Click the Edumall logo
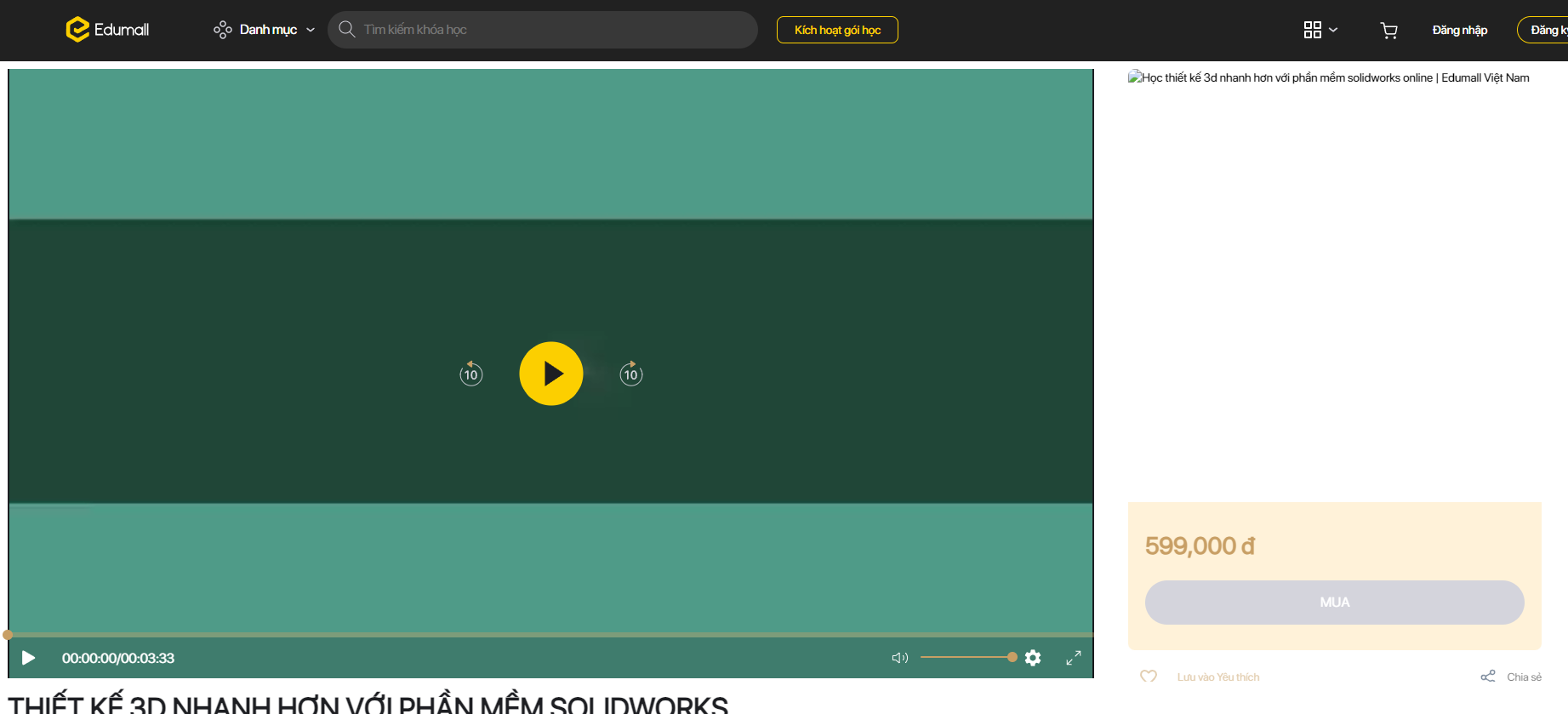1568x714 pixels. [107, 30]
